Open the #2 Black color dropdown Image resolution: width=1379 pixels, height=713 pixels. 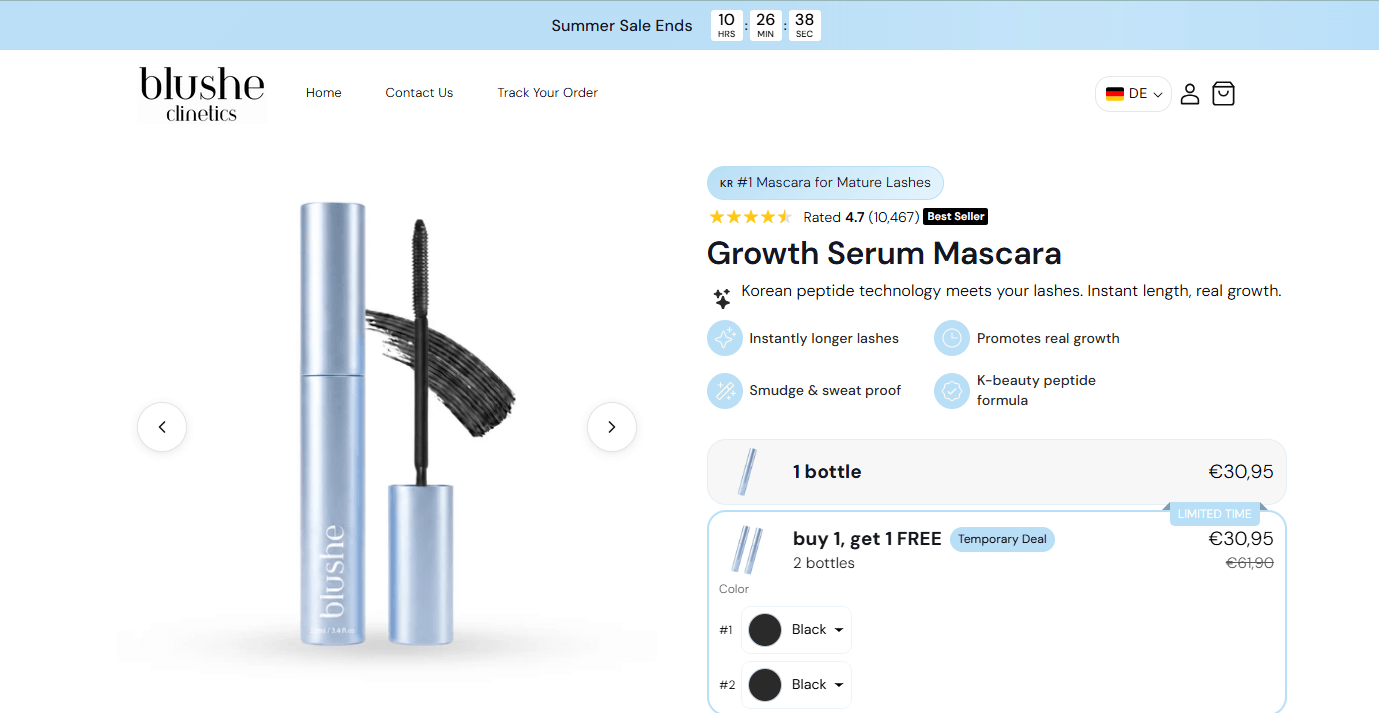click(x=796, y=685)
